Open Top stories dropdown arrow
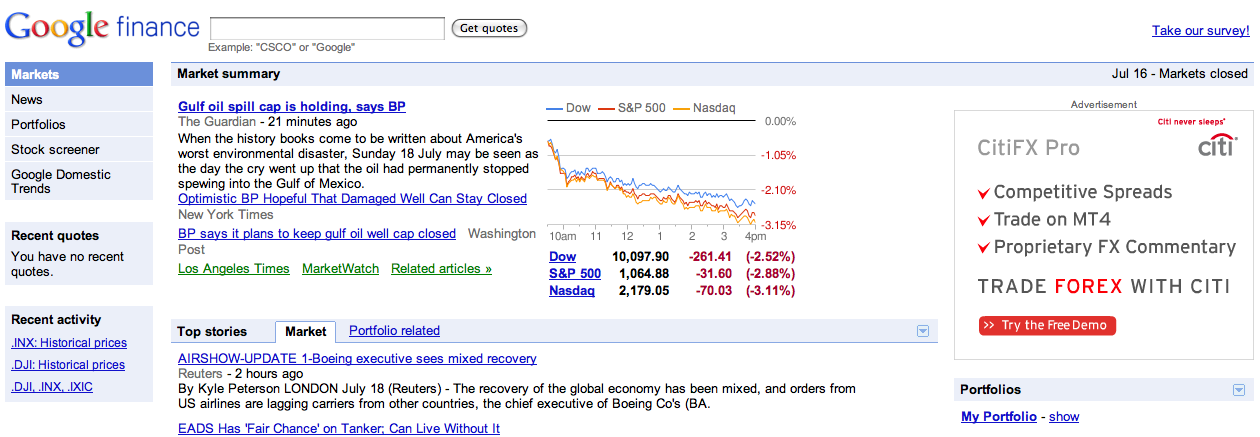Viewport: 1260px width, 437px height. click(x=923, y=331)
